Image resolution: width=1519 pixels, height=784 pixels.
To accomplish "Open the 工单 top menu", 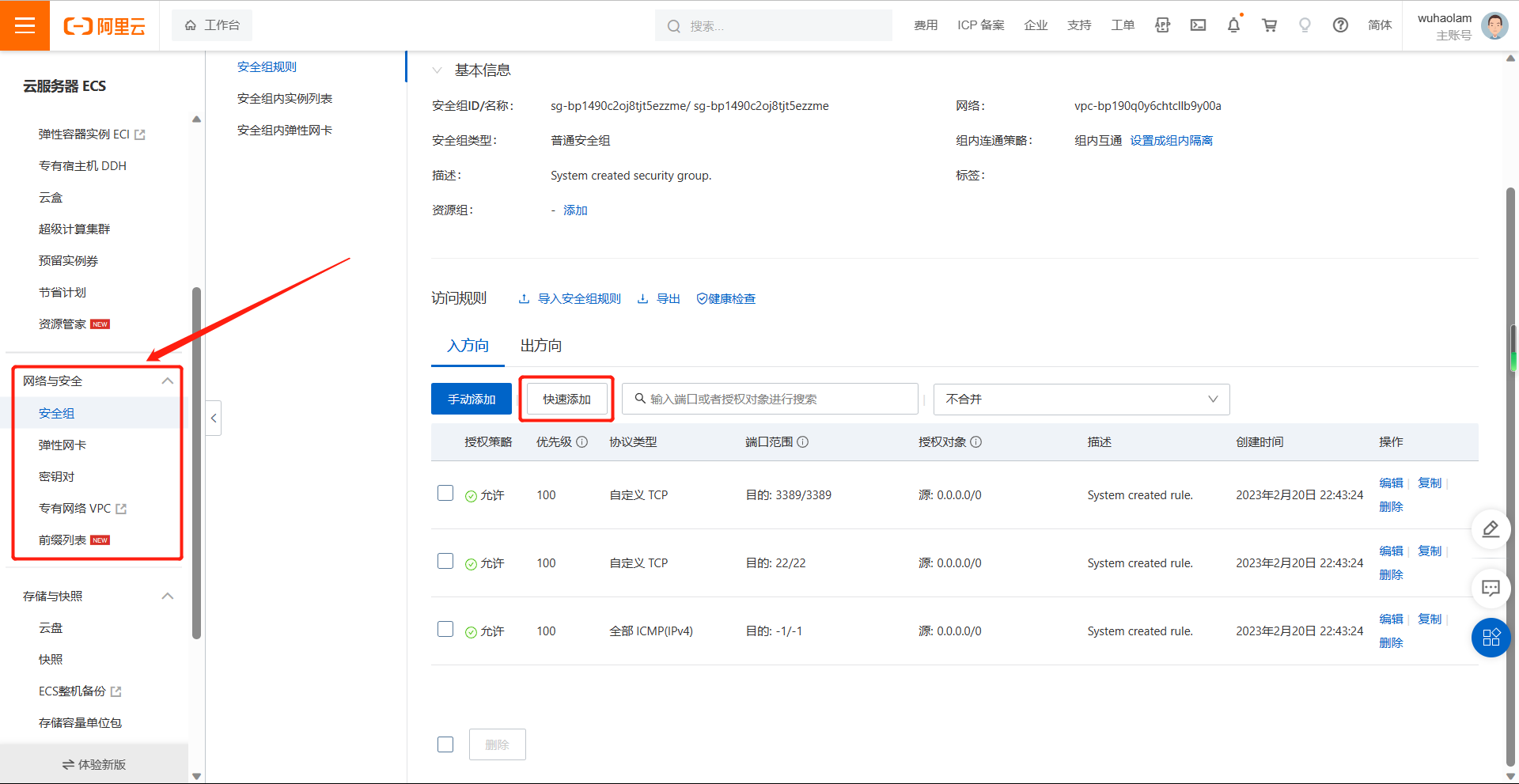I will pyautogui.click(x=1123, y=25).
